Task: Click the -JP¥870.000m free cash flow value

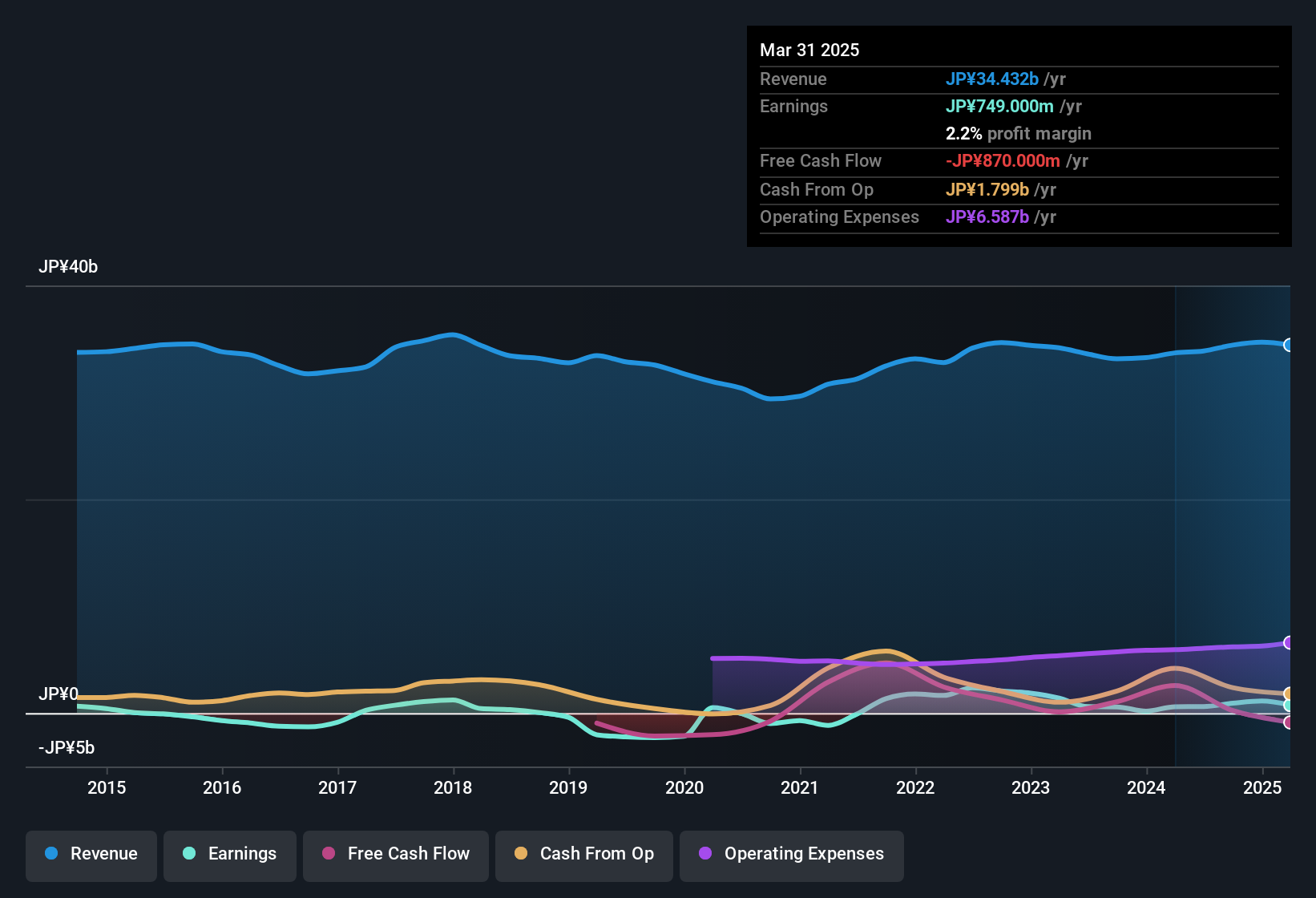Action: [1003, 160]
